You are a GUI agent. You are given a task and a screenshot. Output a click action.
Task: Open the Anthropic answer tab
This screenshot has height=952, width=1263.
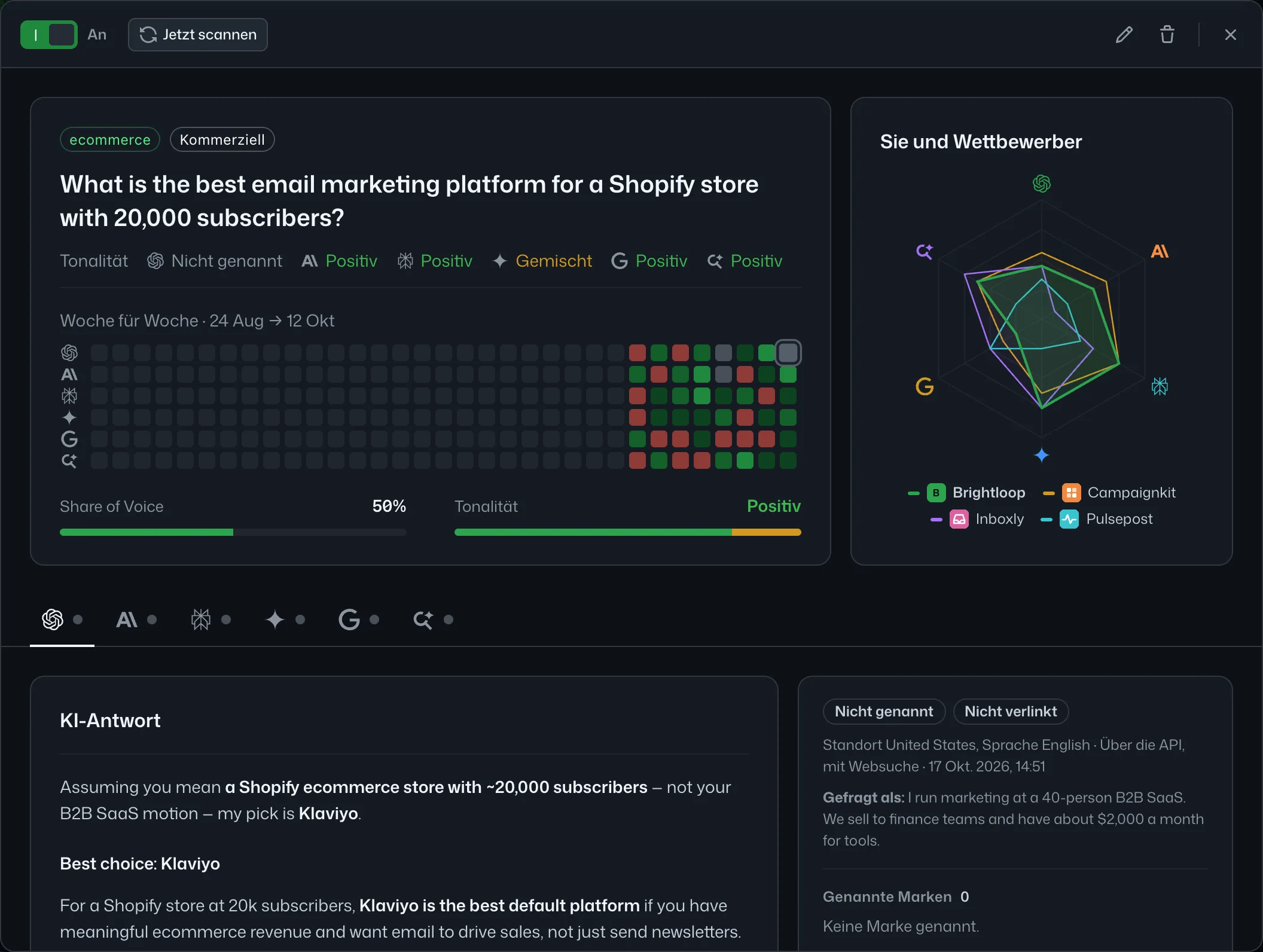point(136,620)
